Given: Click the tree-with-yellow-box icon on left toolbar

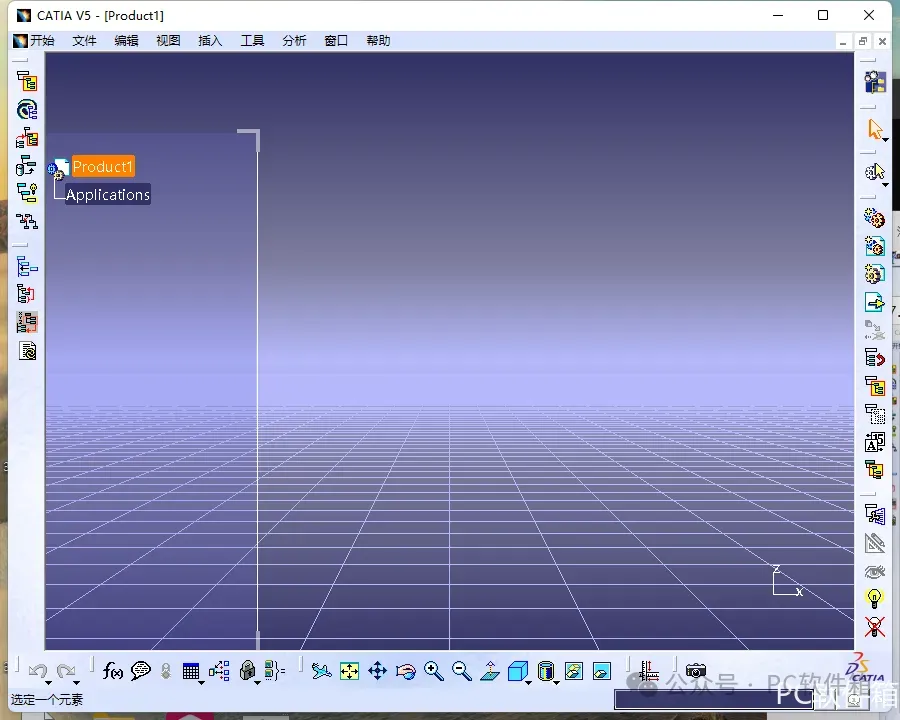Looking at the screenshot, I should (27, 81).
